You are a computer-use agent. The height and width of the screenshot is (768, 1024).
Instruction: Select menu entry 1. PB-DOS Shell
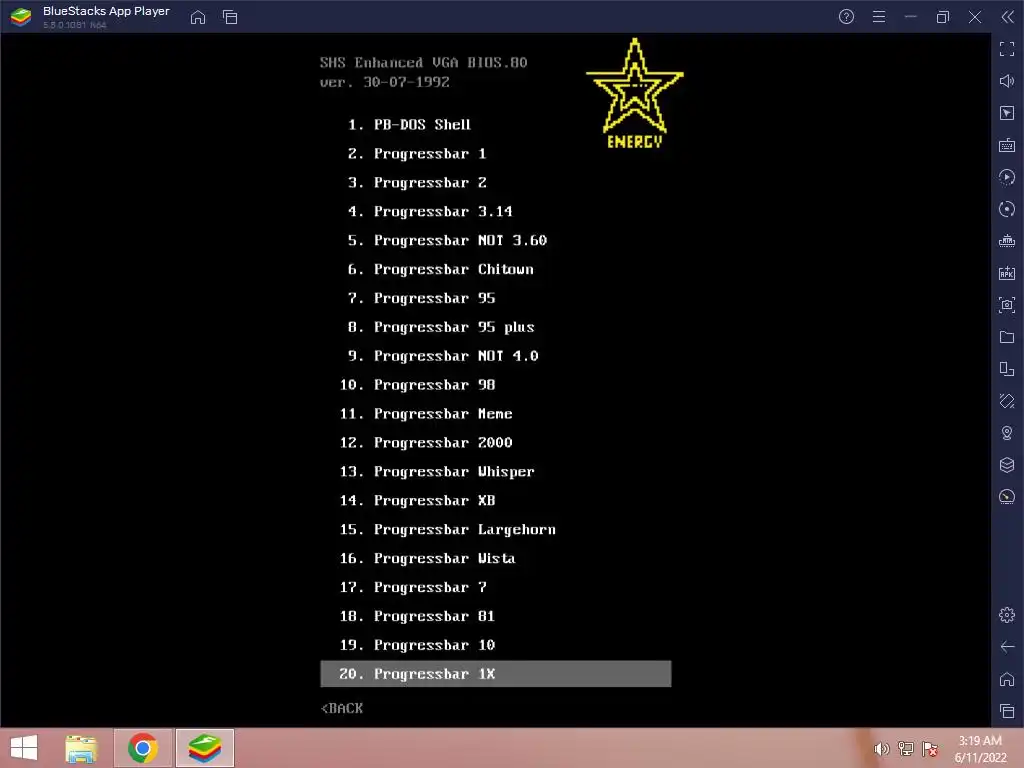[x=409, y=125]
